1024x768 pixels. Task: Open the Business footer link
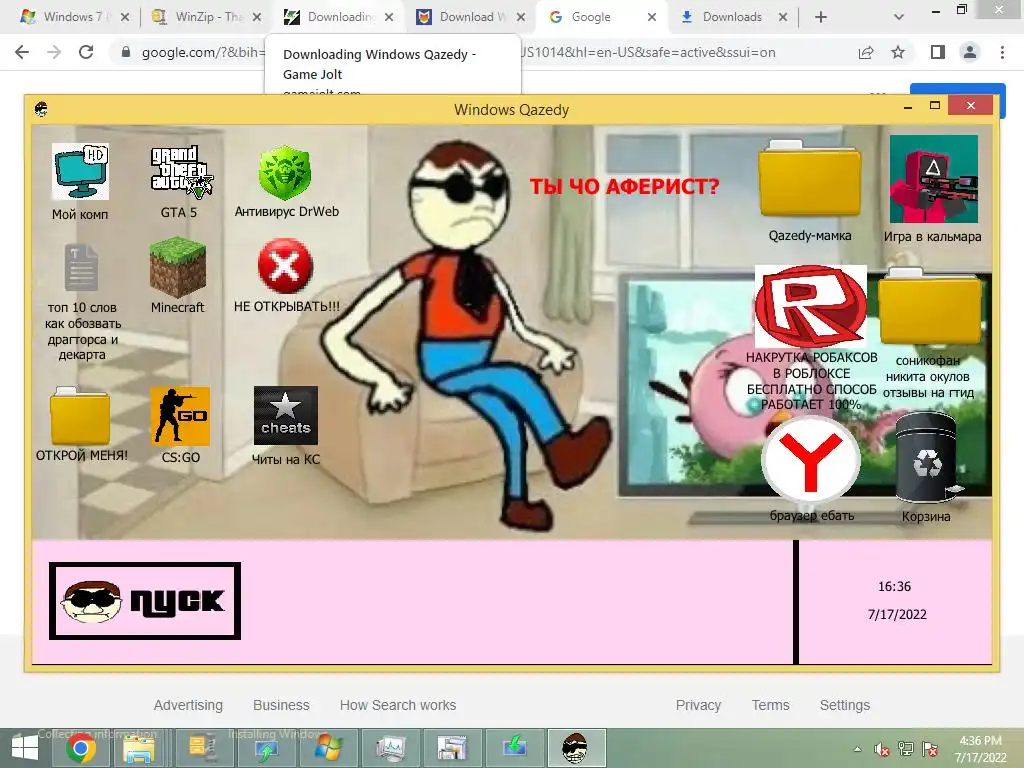(x=281, y=705)
